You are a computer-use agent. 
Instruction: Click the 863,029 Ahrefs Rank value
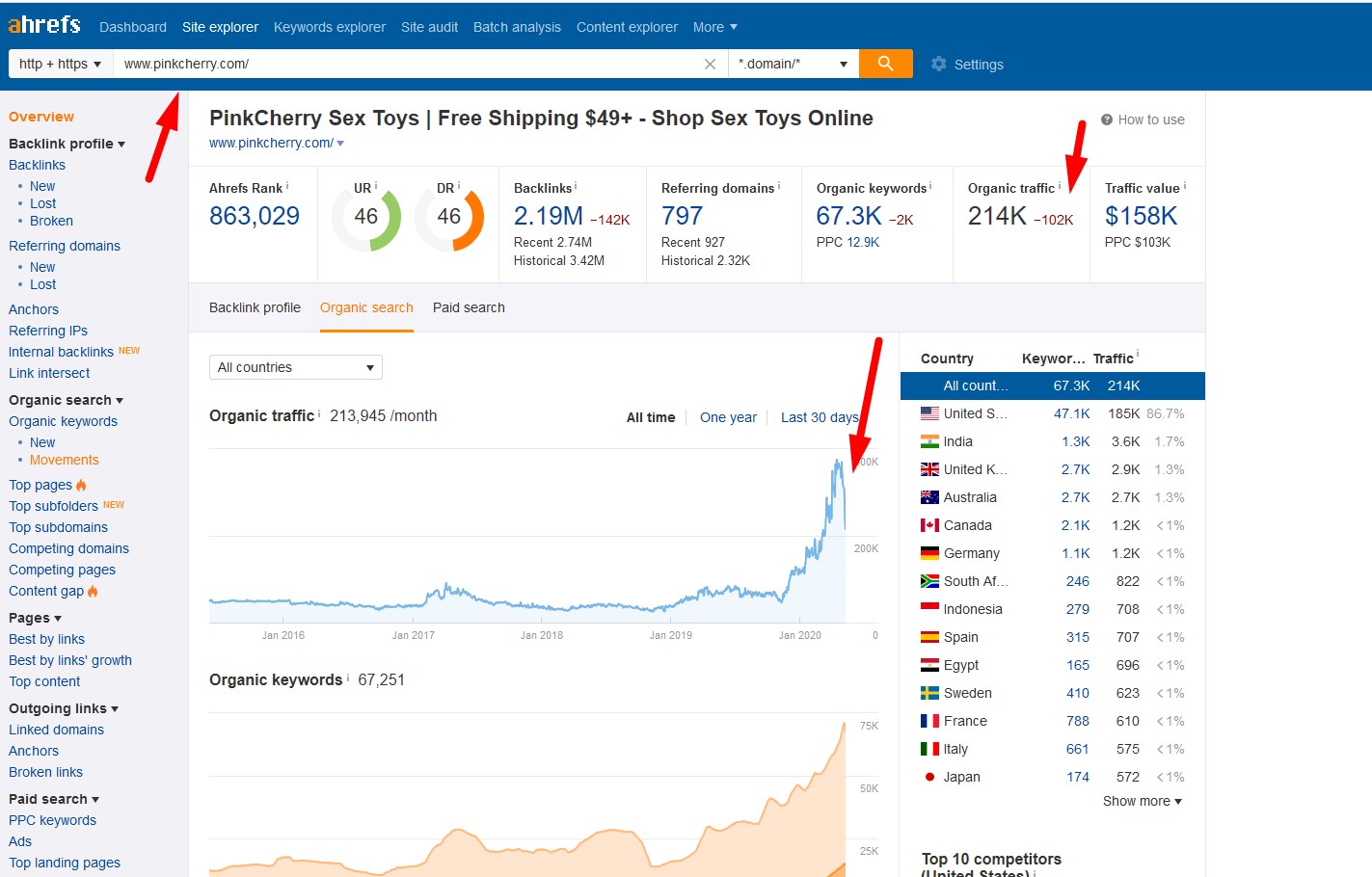point(255,216)
